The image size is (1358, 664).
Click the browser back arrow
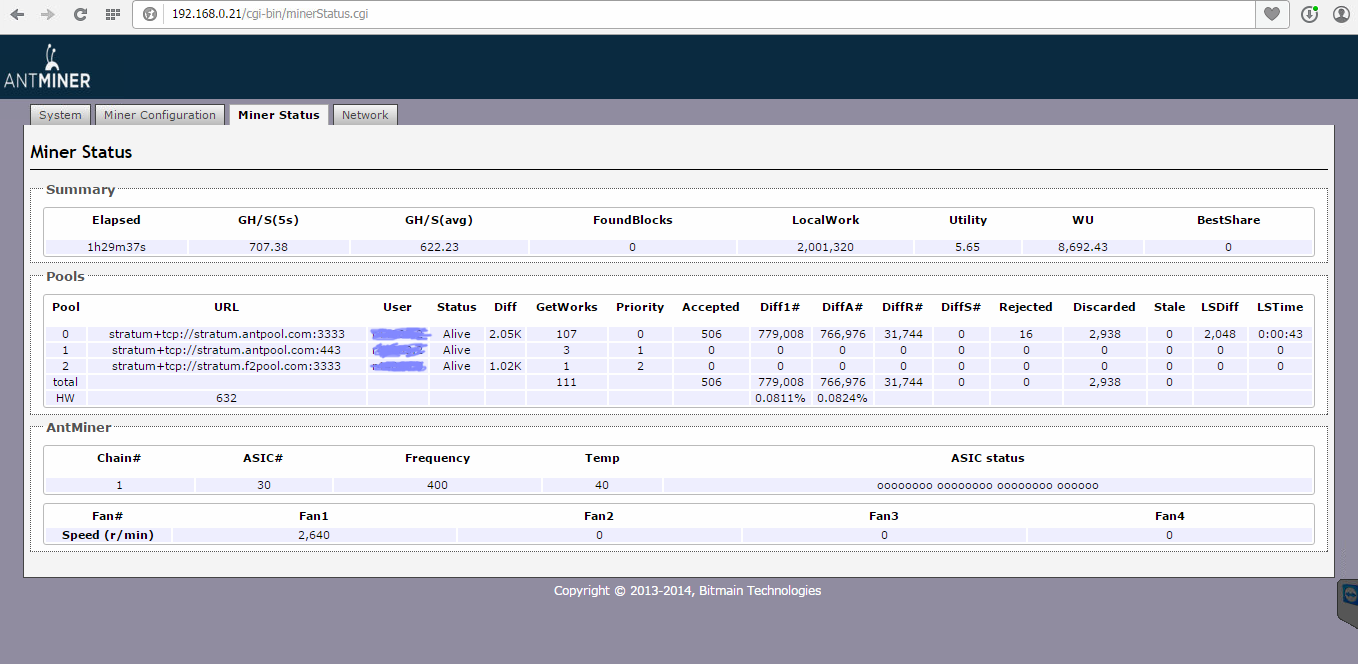pos(17,15)
